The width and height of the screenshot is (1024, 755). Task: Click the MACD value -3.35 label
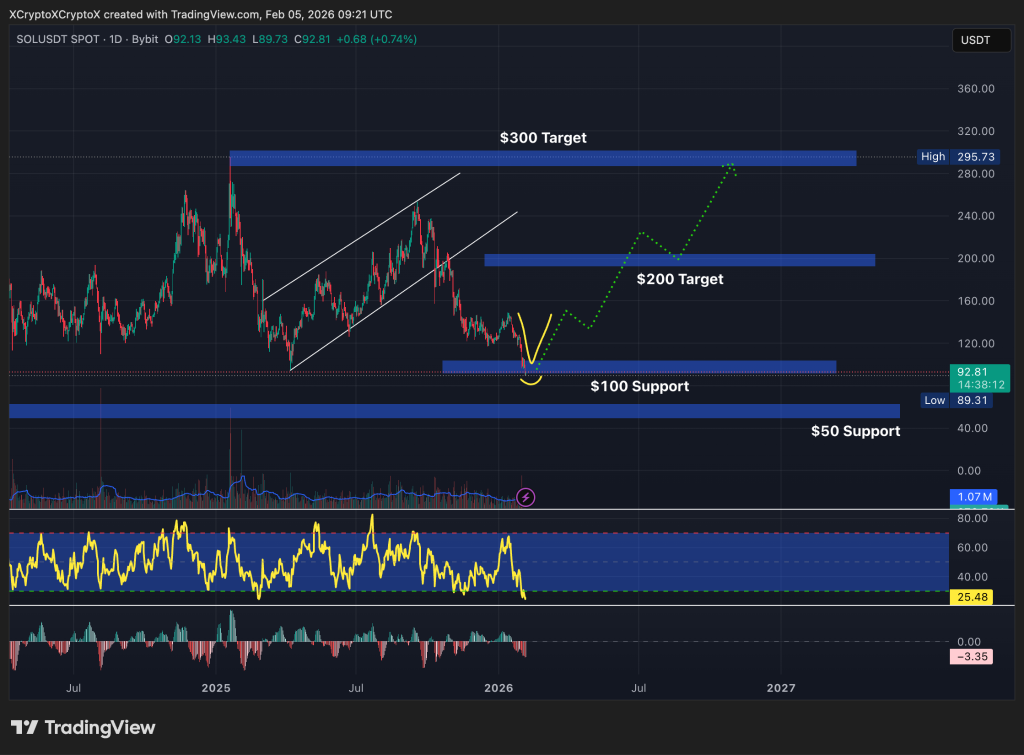(969, 655)
